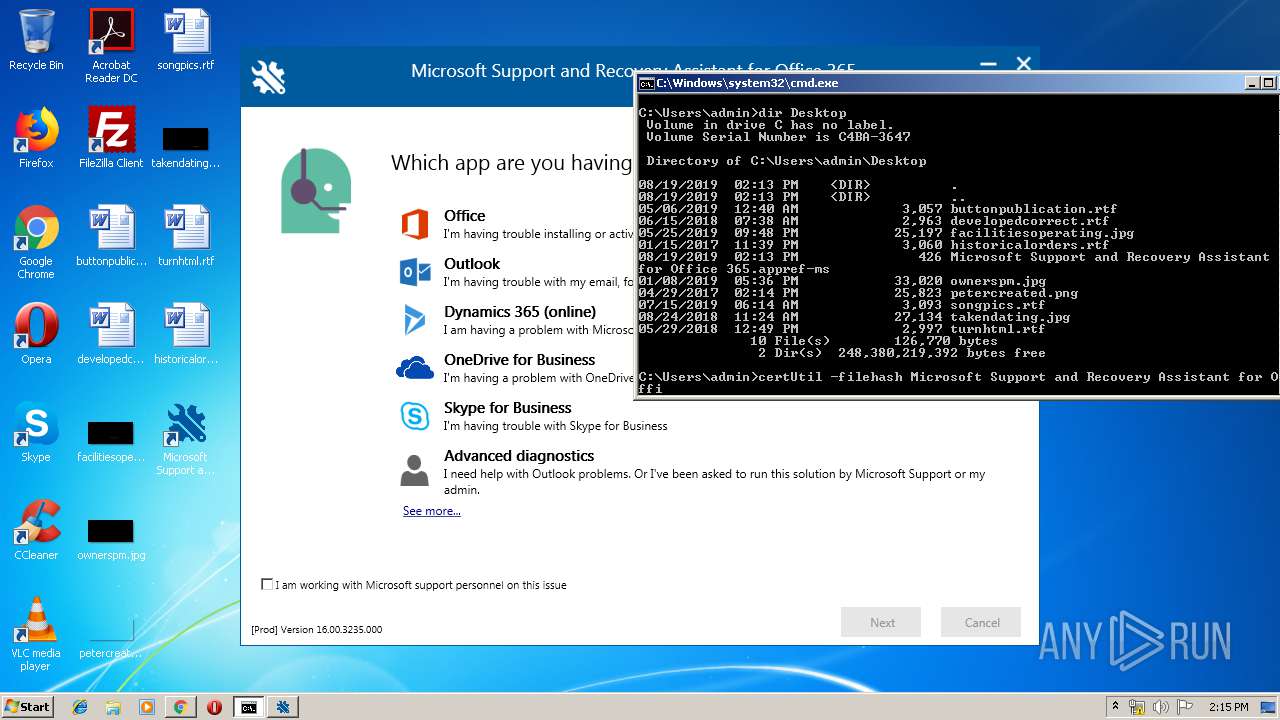Click 'buttonpublication.rtf' row in cmd listing
The width and height of the screenshot is (1280, 720).
coord(878,209)
